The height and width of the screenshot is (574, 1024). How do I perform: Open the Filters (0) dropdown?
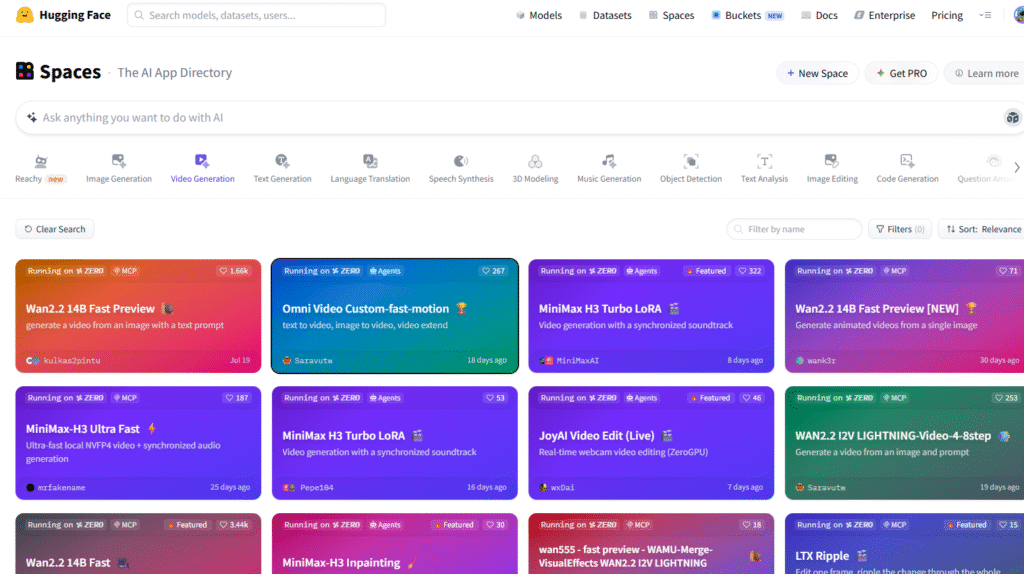(x=900, y=229)
